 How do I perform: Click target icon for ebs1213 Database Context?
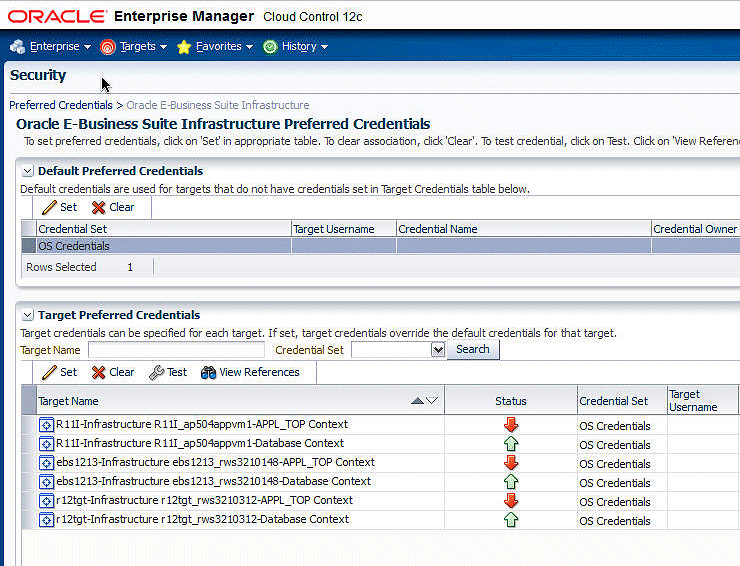(46, 482)
